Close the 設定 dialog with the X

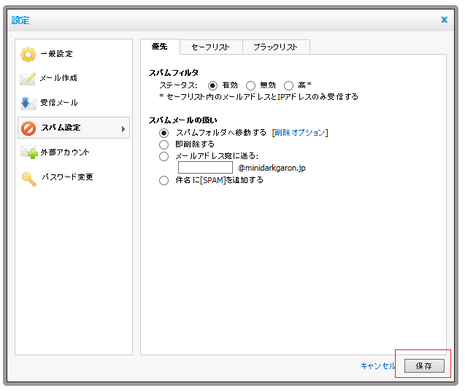point(444,20)
